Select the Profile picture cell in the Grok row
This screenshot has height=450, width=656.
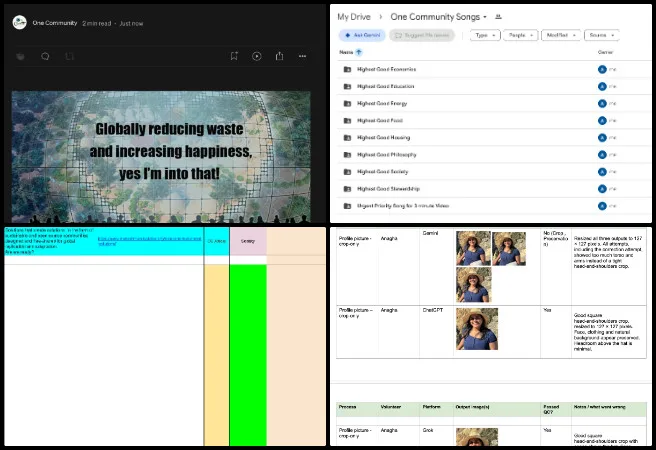(x=357, y=435)
